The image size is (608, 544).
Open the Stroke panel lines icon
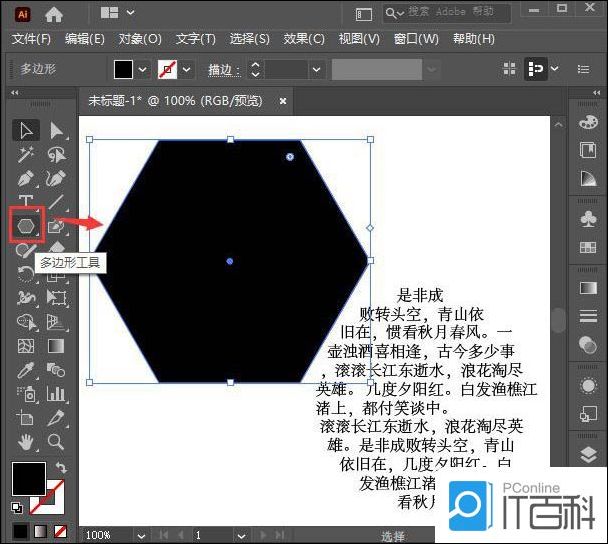(x=588, y=316)
